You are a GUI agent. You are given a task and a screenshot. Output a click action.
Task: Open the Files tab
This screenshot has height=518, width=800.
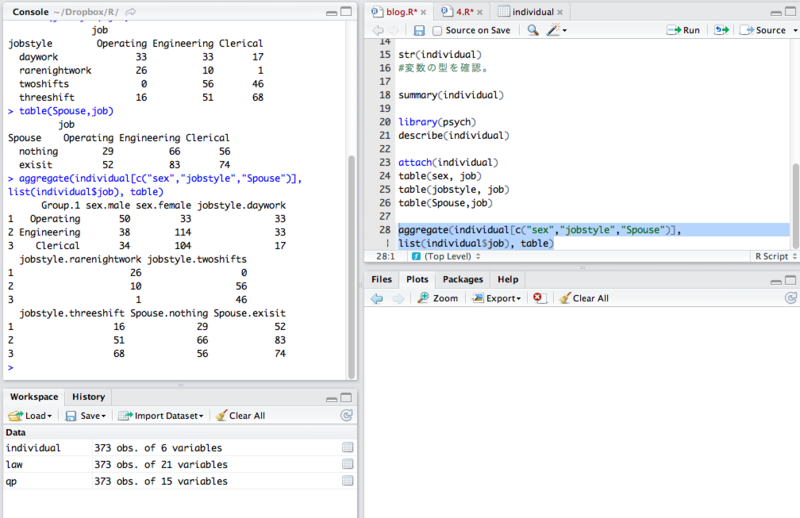[x=381, y=279]
